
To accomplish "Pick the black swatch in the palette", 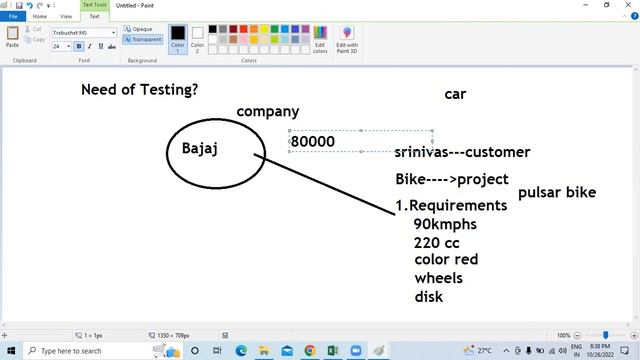I will 213,29.
